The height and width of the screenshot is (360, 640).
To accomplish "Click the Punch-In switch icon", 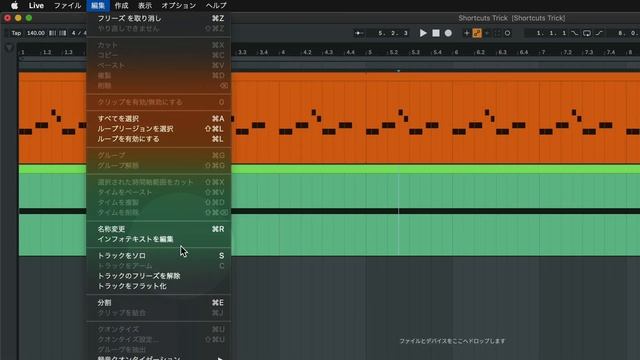I will 575,33.
